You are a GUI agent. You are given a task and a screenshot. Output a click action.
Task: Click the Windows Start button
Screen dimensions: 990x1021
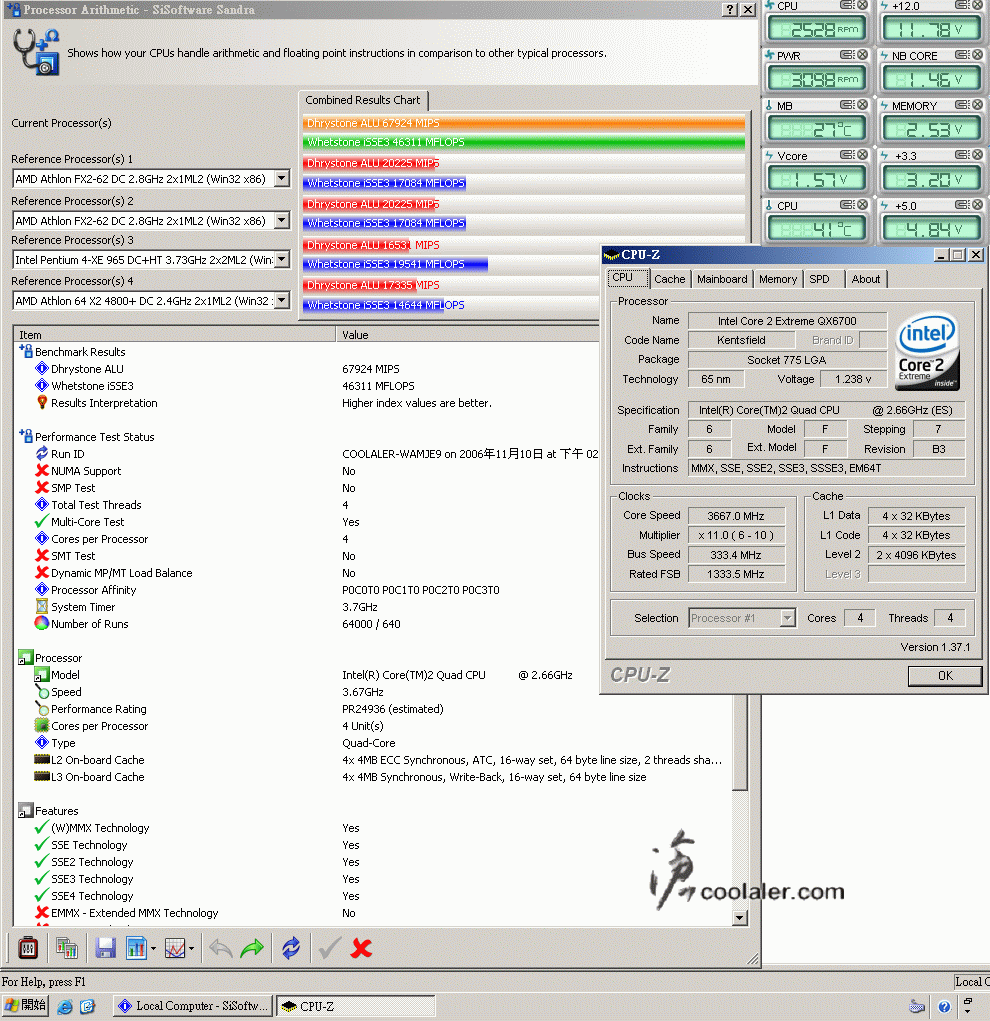pos(26,1006)
